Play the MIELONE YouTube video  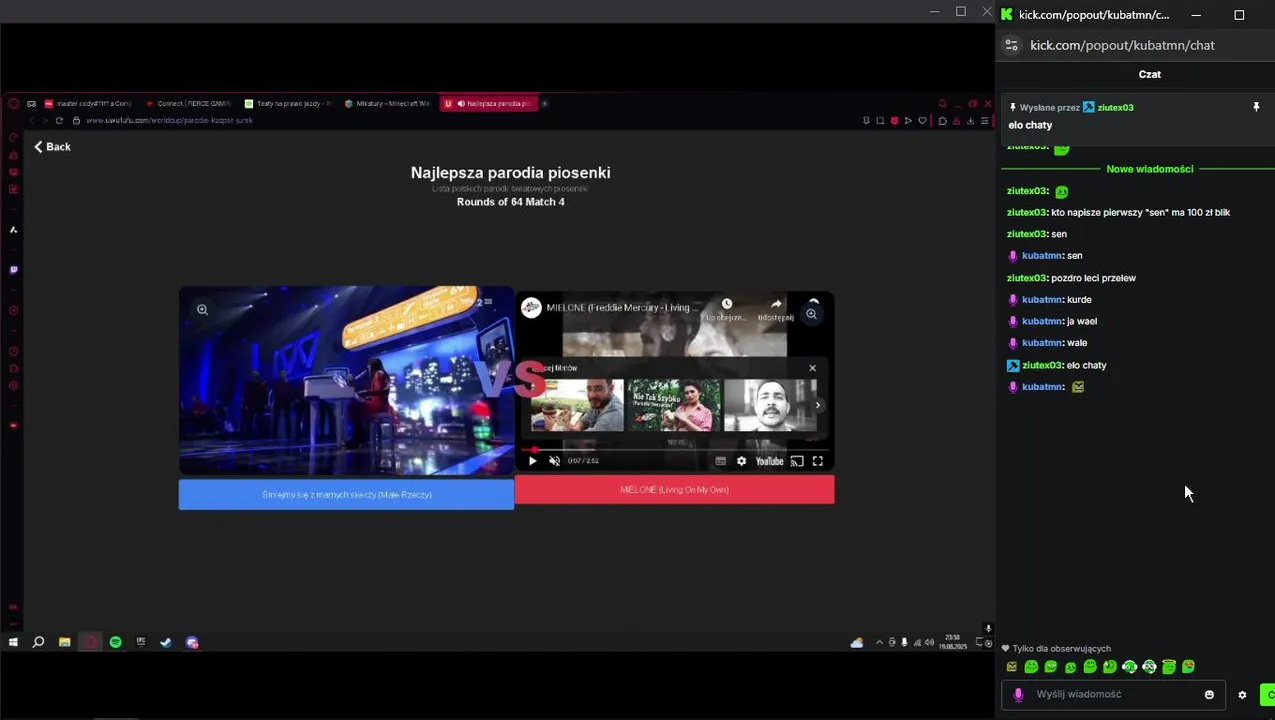[532, 461]
